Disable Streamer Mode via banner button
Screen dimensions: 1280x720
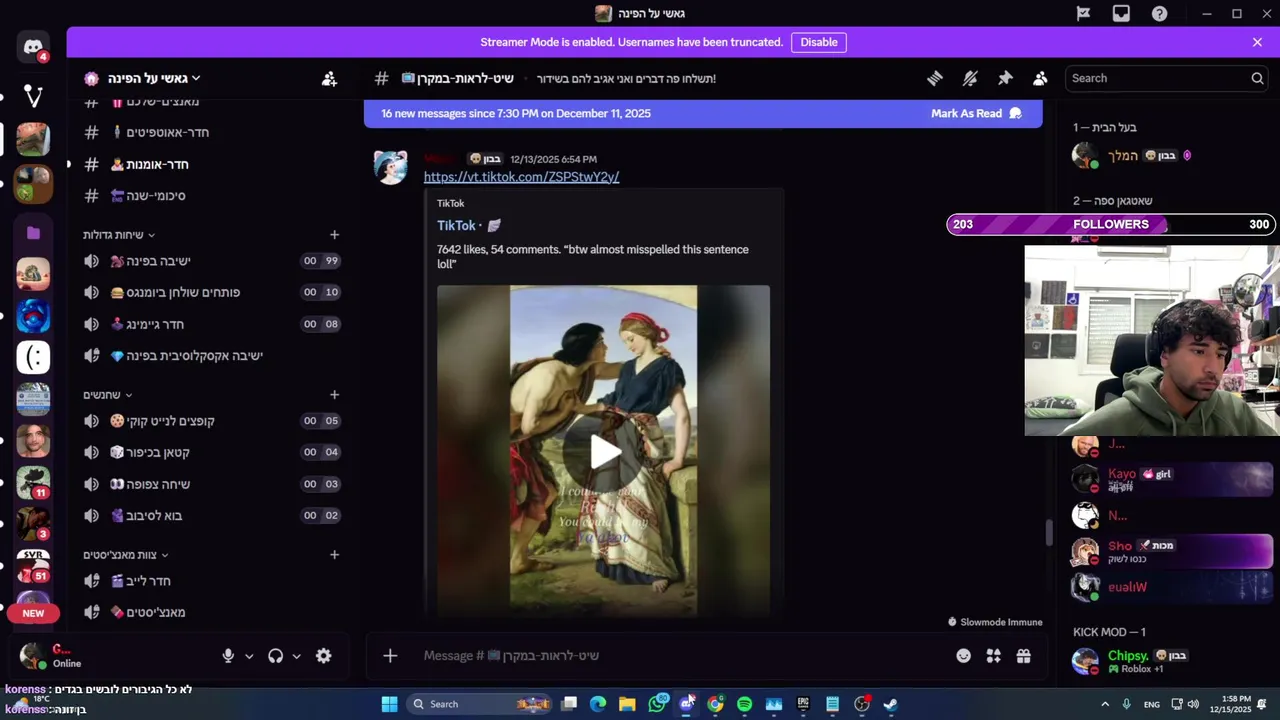click(819, 42)
